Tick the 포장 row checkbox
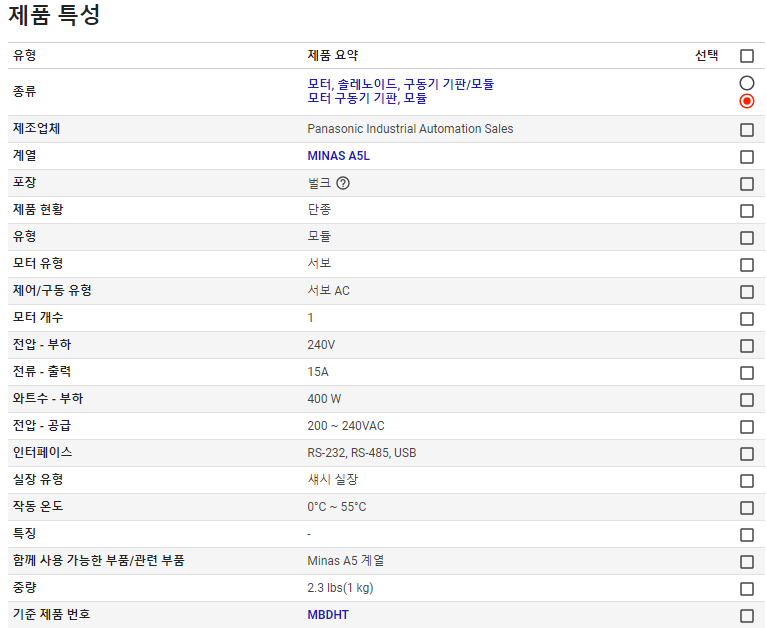The image size is (767, 628). click(746, 184)
